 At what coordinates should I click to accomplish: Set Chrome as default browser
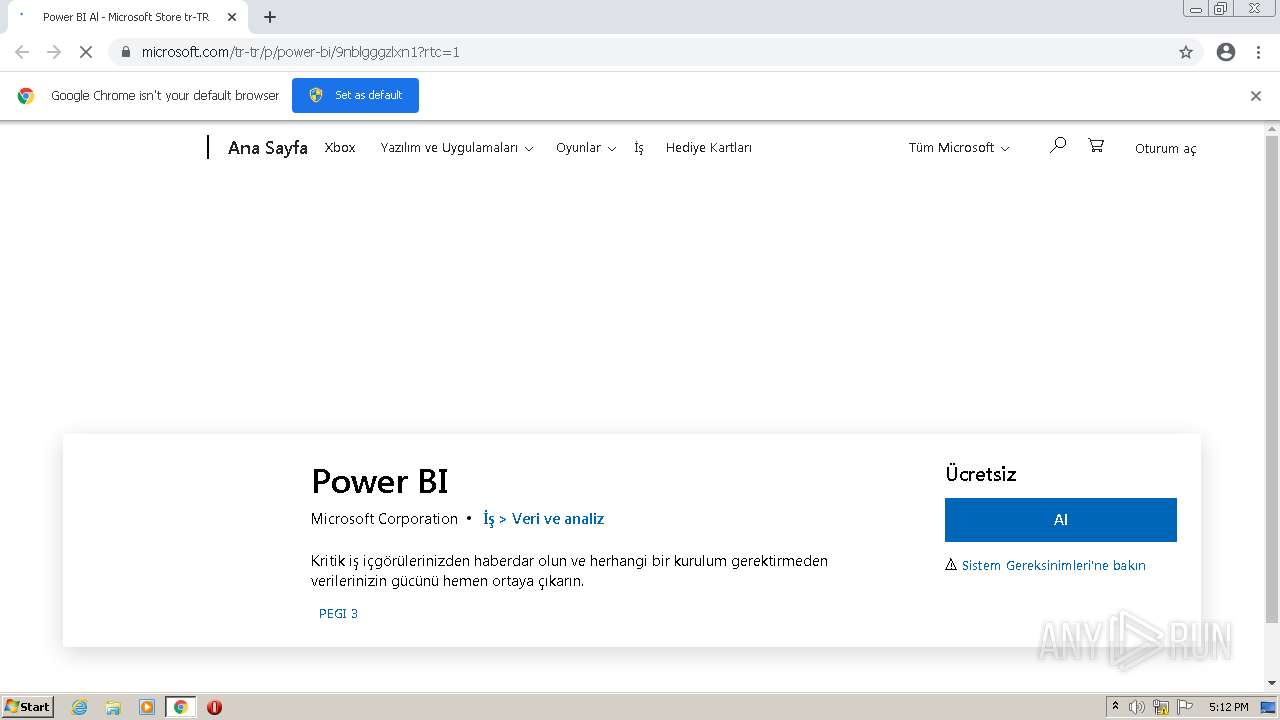point(355,96)
